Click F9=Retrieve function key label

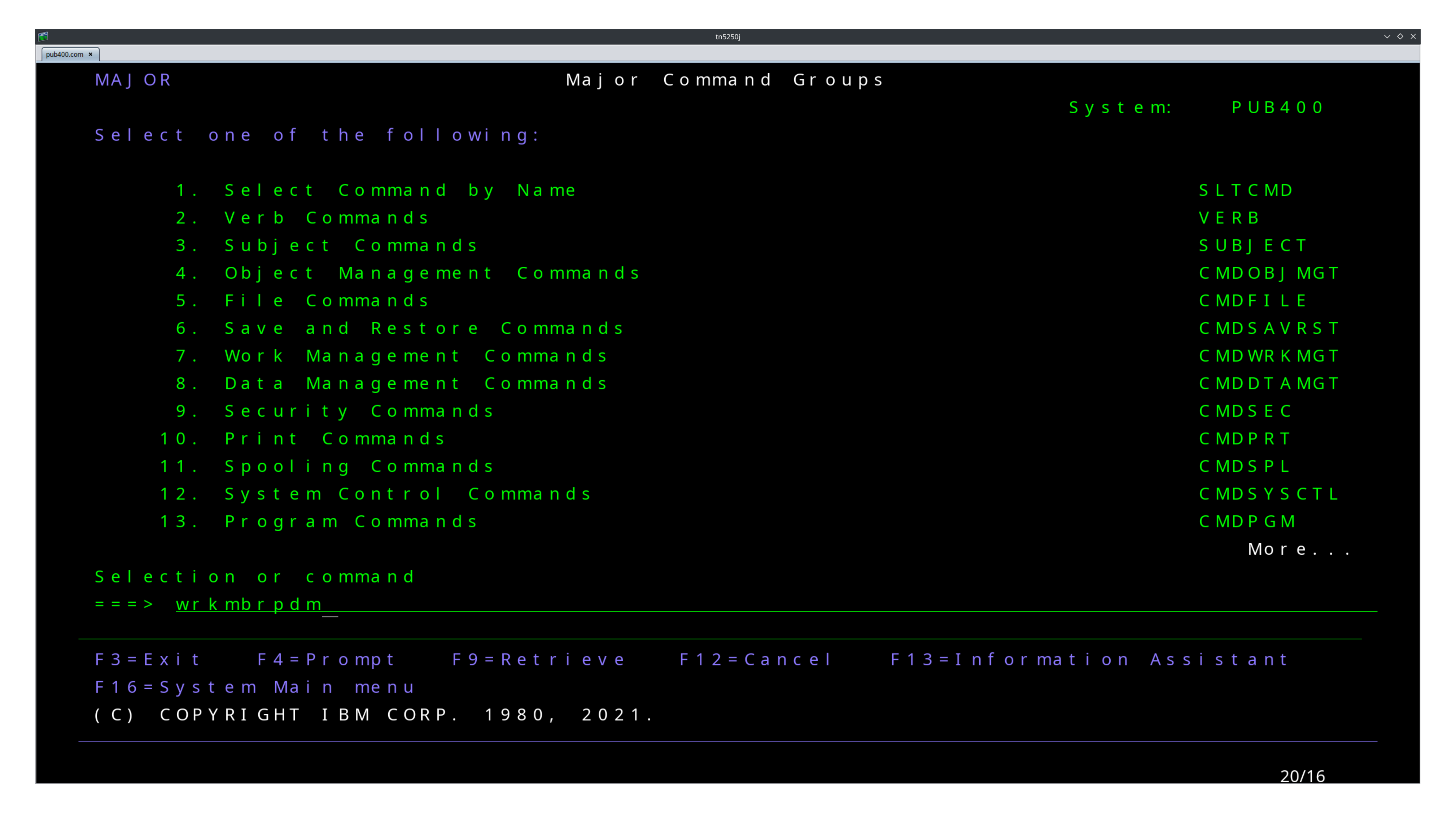(538, 659)
